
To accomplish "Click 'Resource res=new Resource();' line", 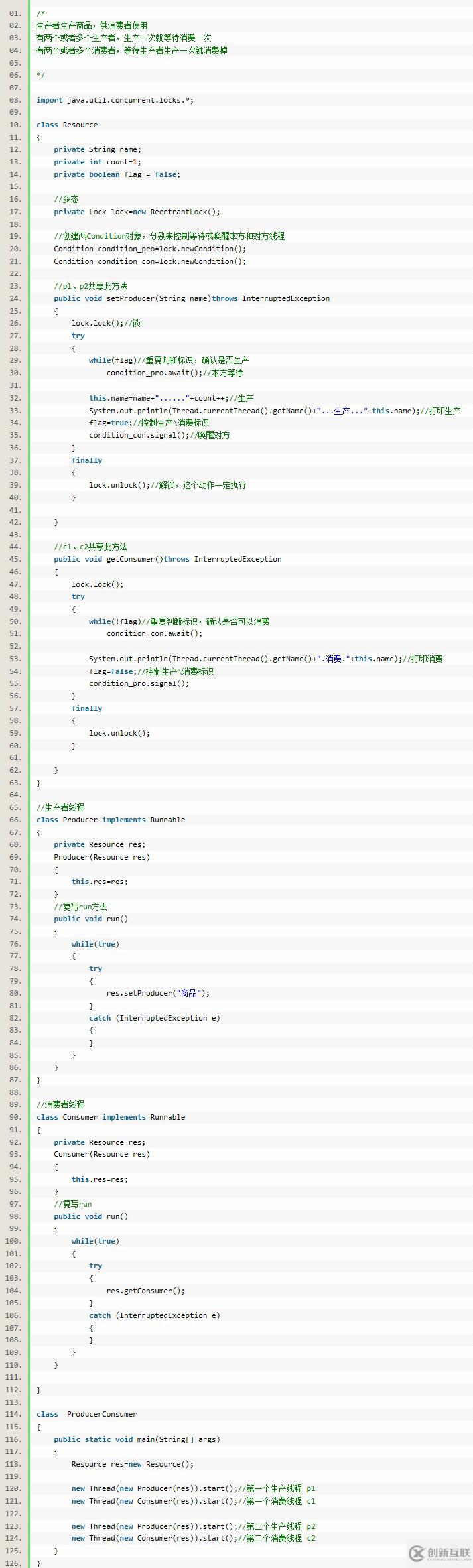I will click(133, 1464).
